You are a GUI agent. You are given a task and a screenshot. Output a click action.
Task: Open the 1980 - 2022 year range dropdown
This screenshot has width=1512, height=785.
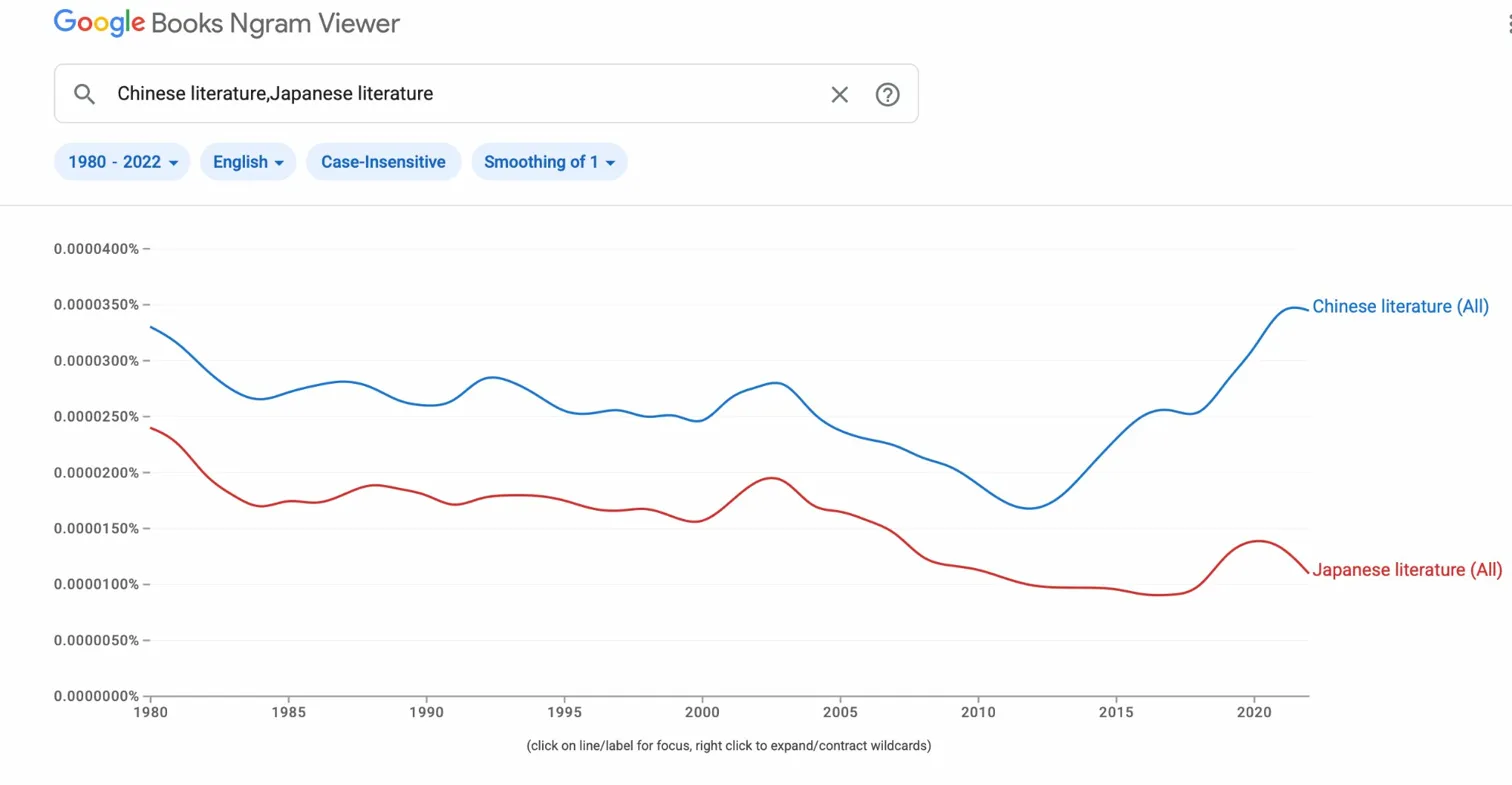pos(121,161)
